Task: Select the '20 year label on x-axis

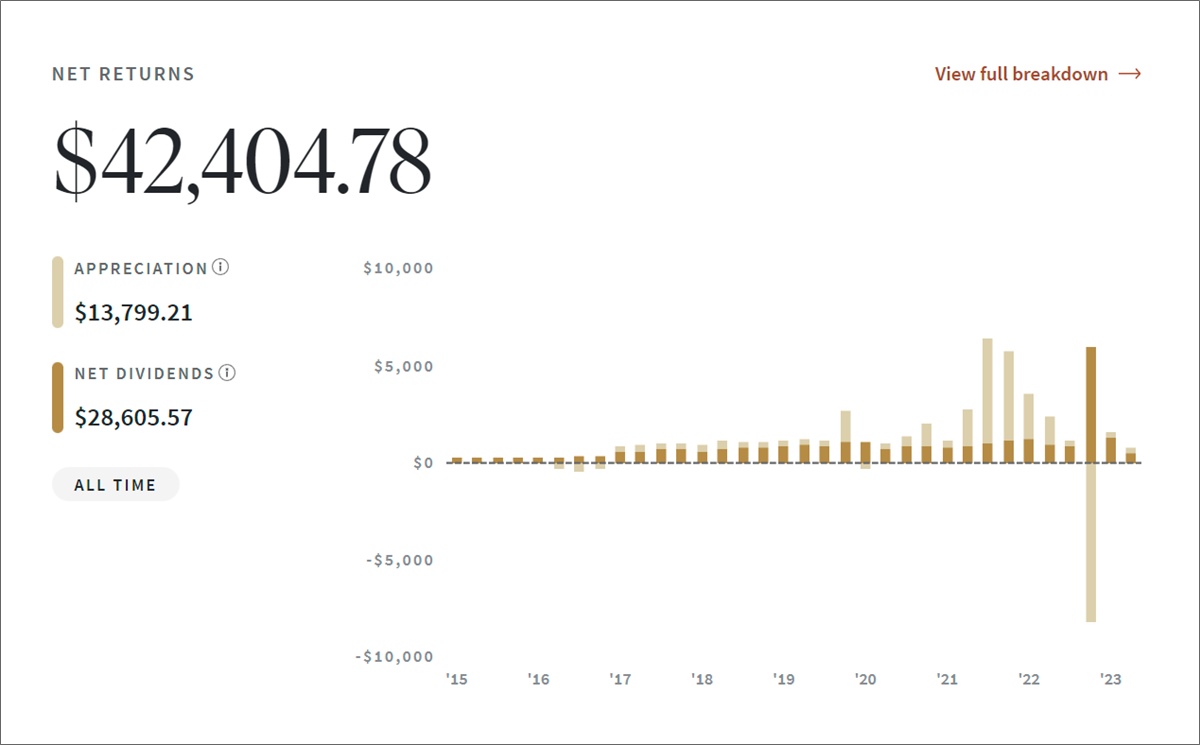Action: coord(865,680)
